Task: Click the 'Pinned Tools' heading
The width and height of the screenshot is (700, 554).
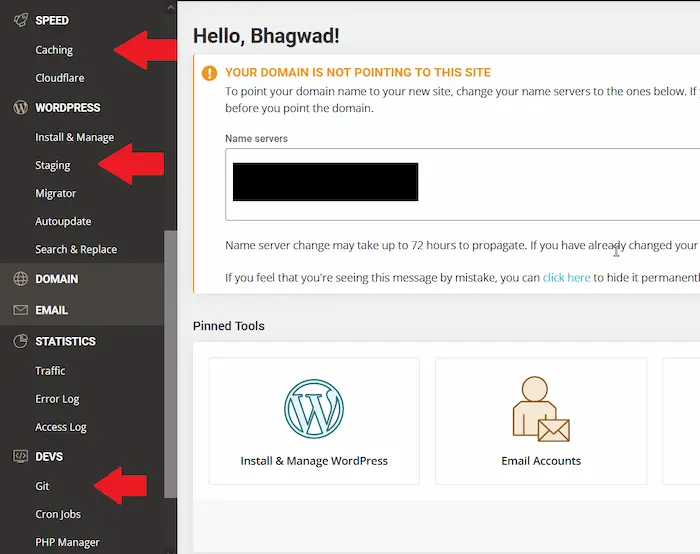Action: point(229,326)
